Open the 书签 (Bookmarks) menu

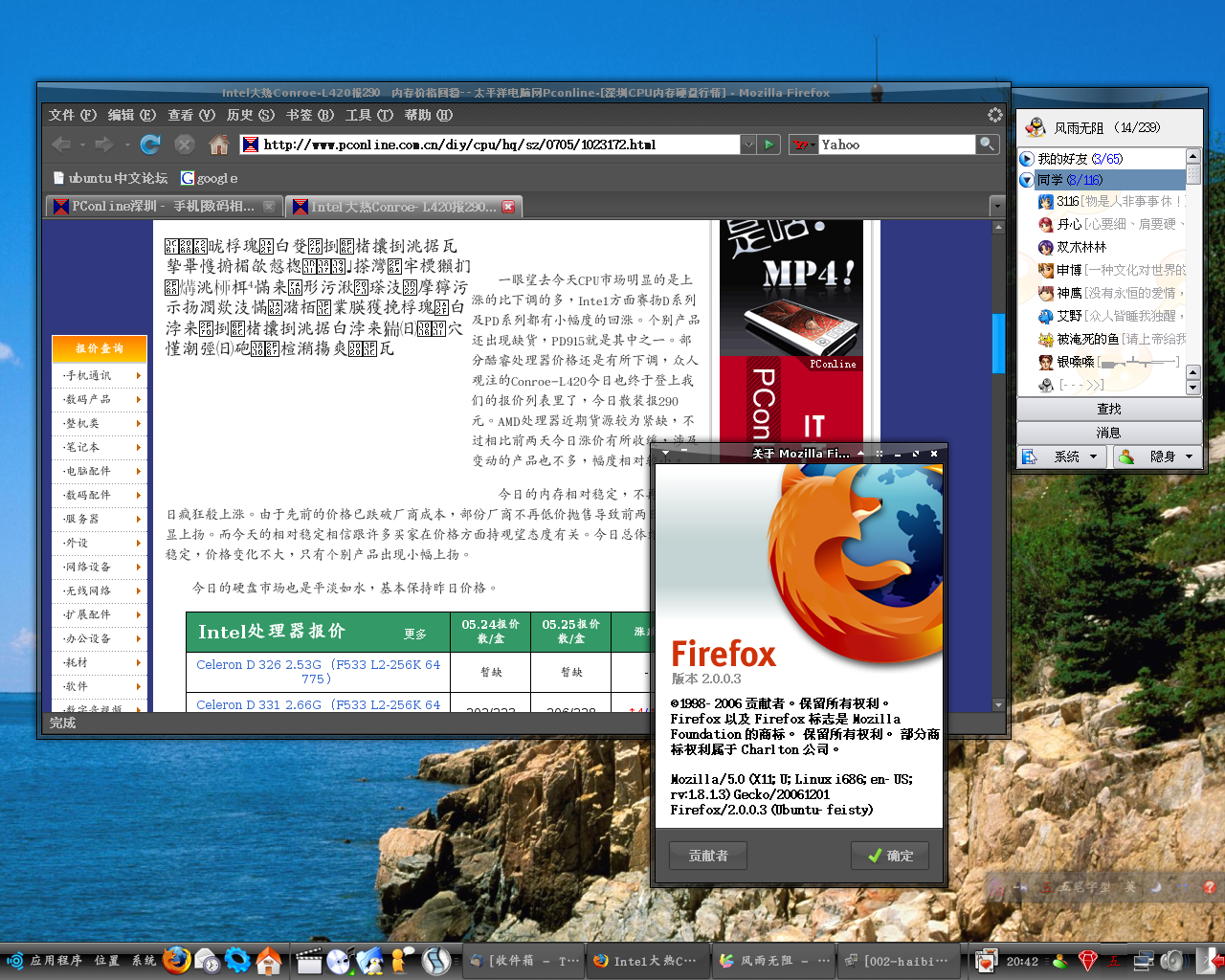pos(310,115)
